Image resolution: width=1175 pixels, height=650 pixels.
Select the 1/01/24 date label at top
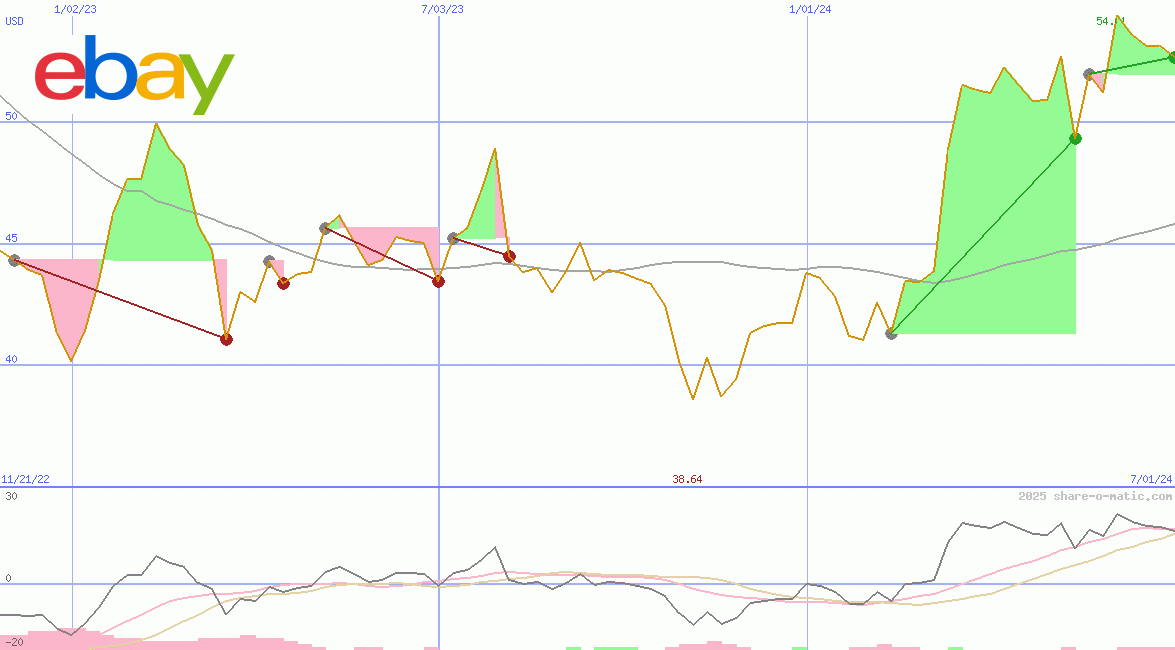coord(810,9)
